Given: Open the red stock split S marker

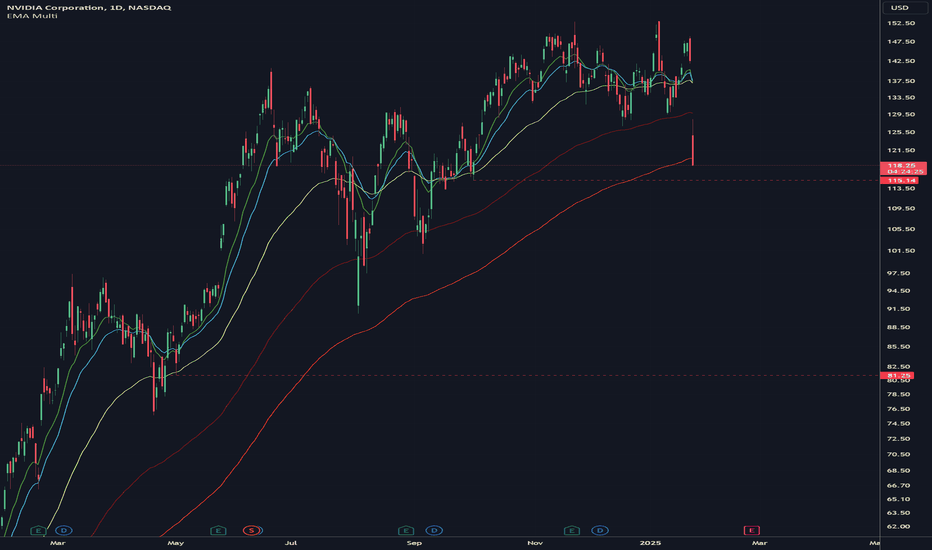Looking at the screenshot, I should click(252, 530).
